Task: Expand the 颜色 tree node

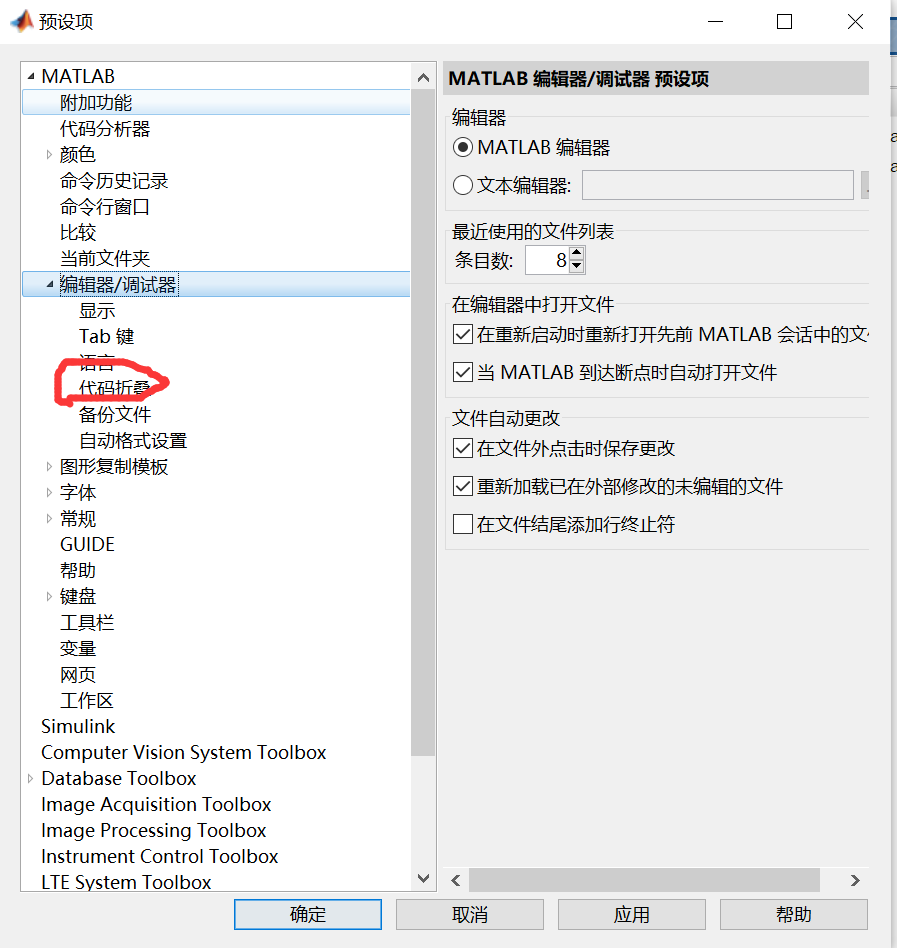Action: (49, 155)
